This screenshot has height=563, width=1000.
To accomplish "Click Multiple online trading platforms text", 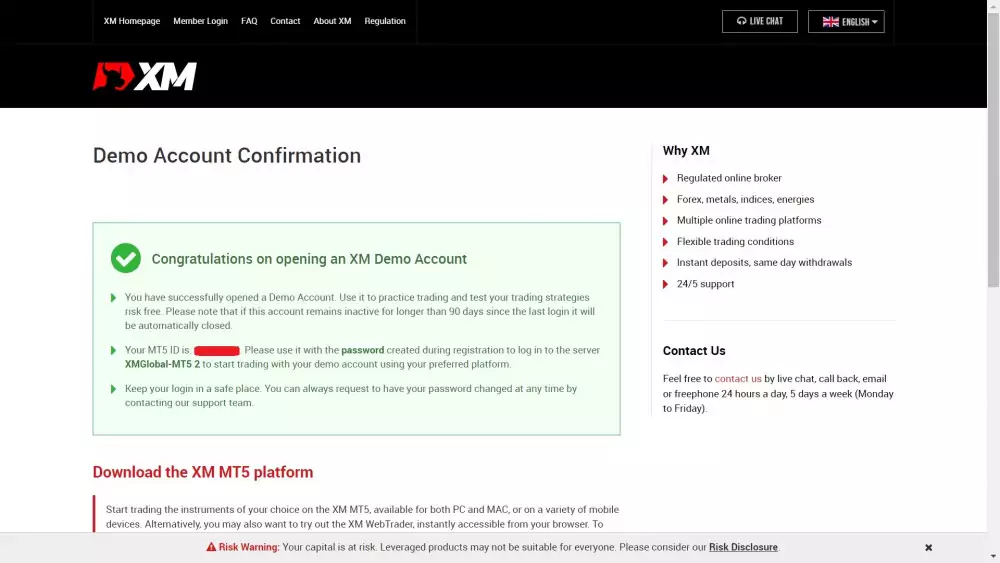I will 749,220.
